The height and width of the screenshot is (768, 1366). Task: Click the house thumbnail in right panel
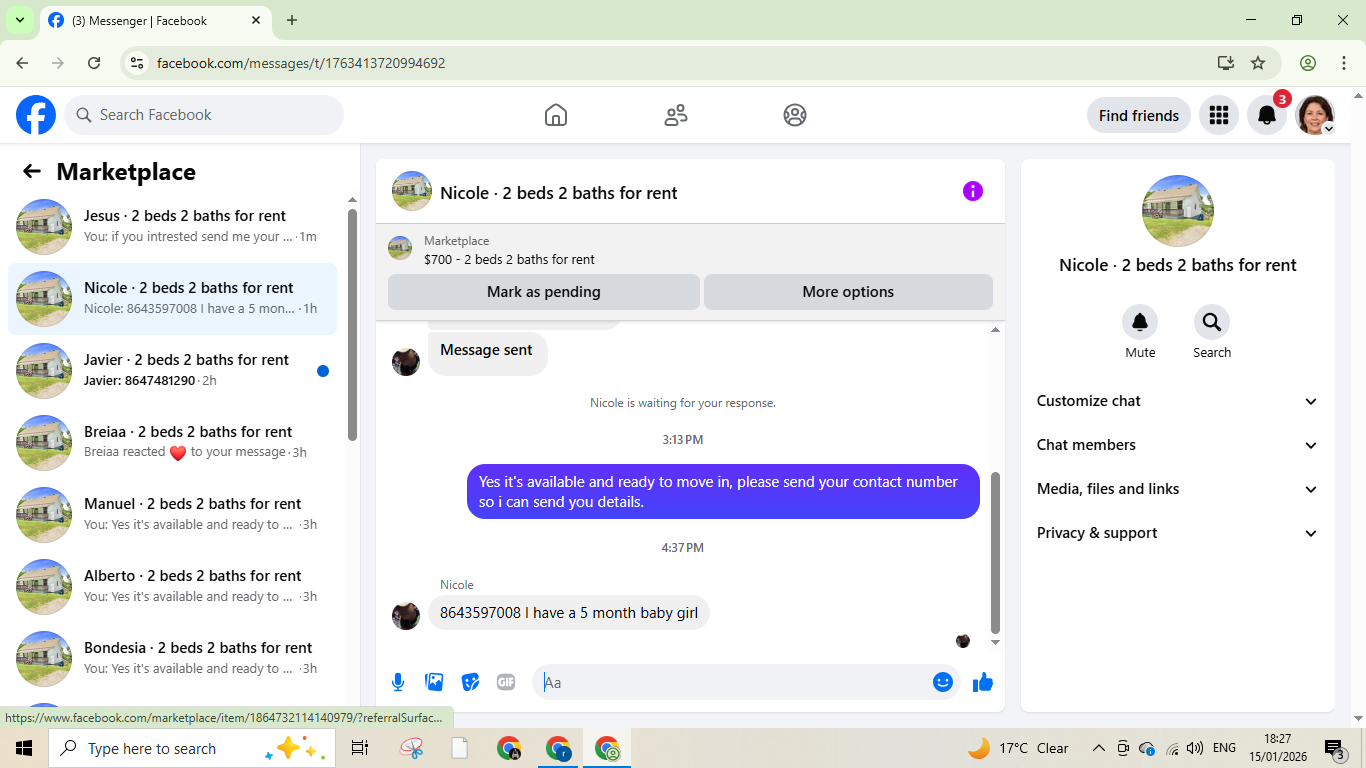pyautogui.click(x=1178, y=211)
